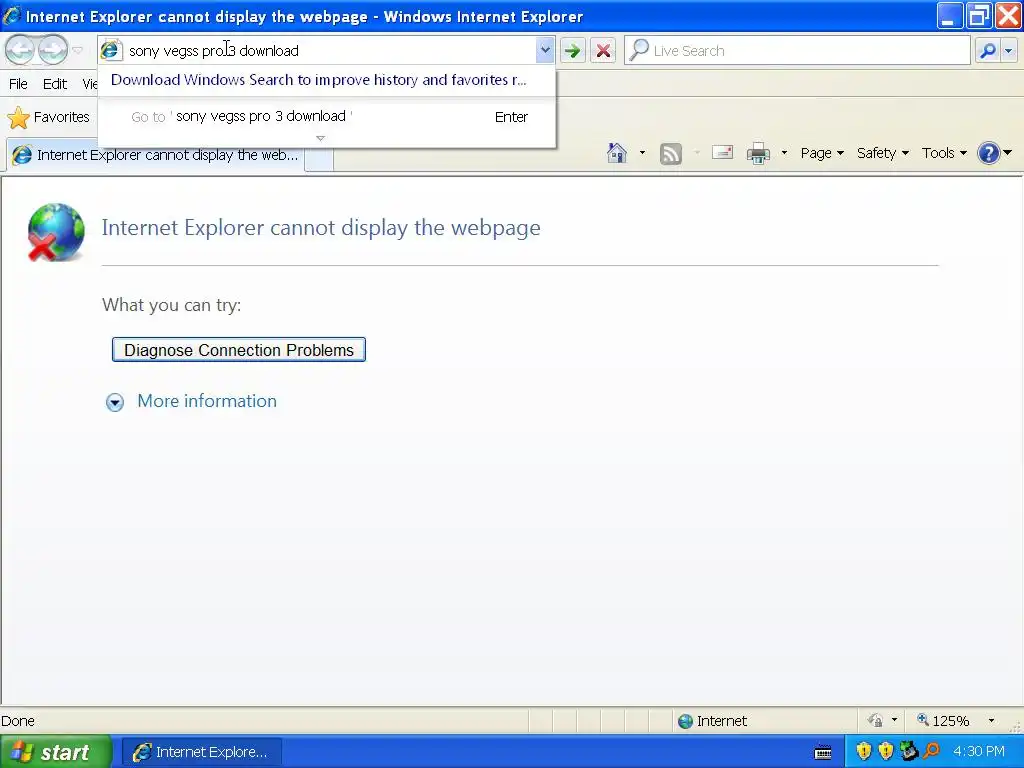Click the Protected Mode lock icon
Image resolution: width=1024 pixels, height=768 pixels.
tap(875, 721)
